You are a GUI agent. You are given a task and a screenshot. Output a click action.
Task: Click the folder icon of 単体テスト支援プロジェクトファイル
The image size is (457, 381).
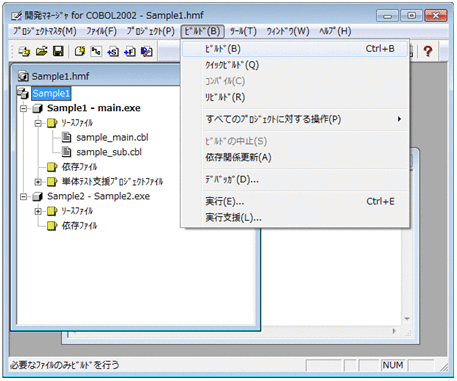click(x=52, y=182)
